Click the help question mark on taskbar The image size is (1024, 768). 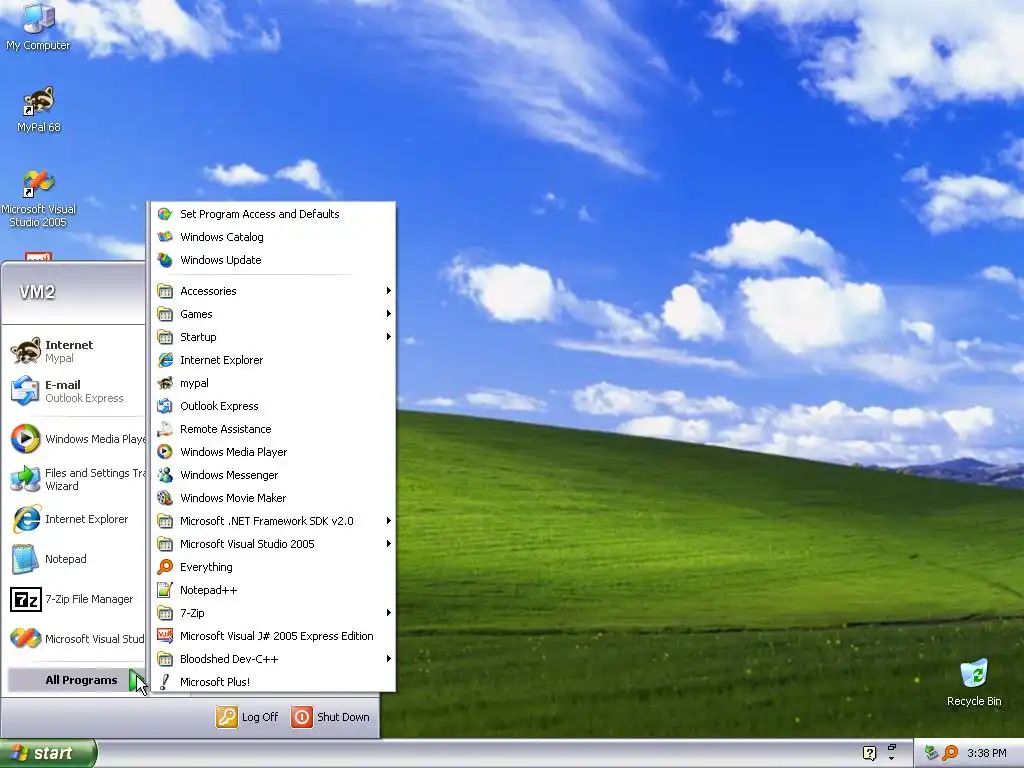869,753
